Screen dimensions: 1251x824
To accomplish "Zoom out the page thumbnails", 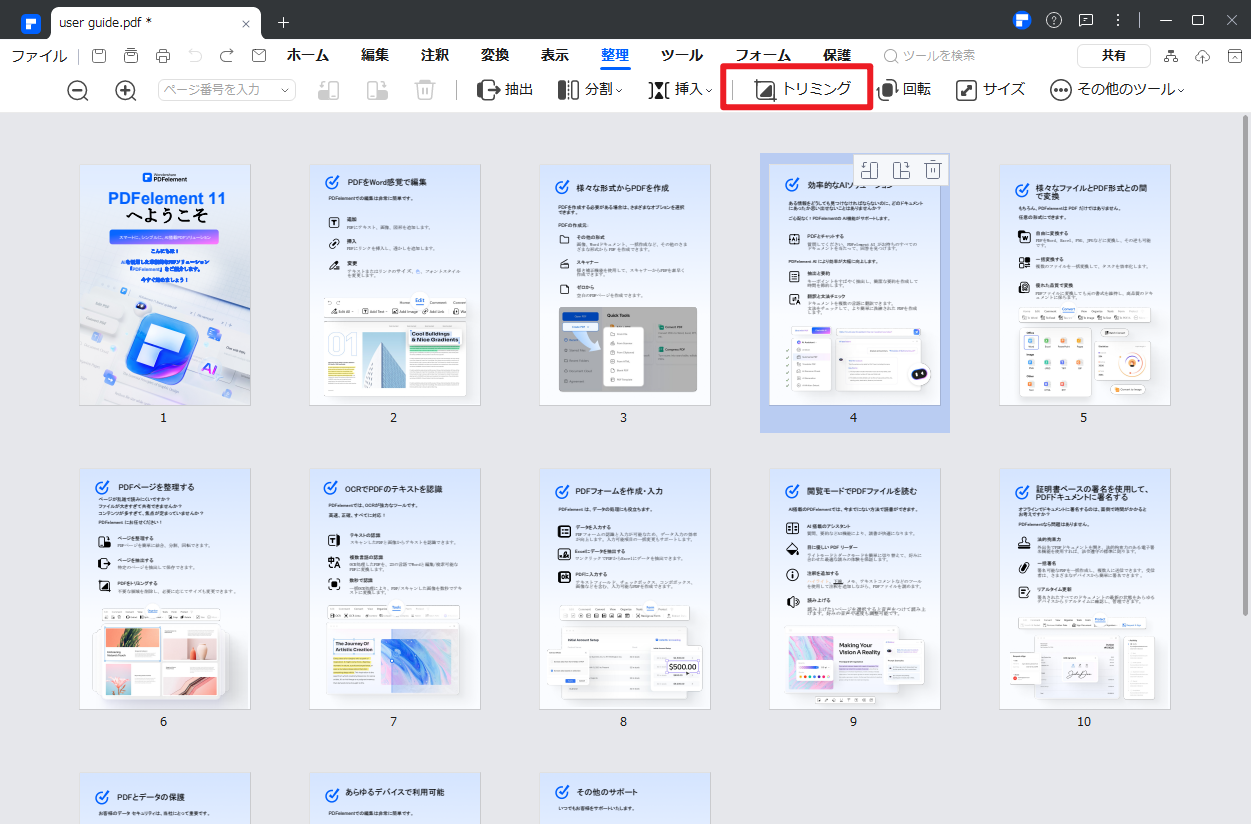I will (x=78, y=90).
